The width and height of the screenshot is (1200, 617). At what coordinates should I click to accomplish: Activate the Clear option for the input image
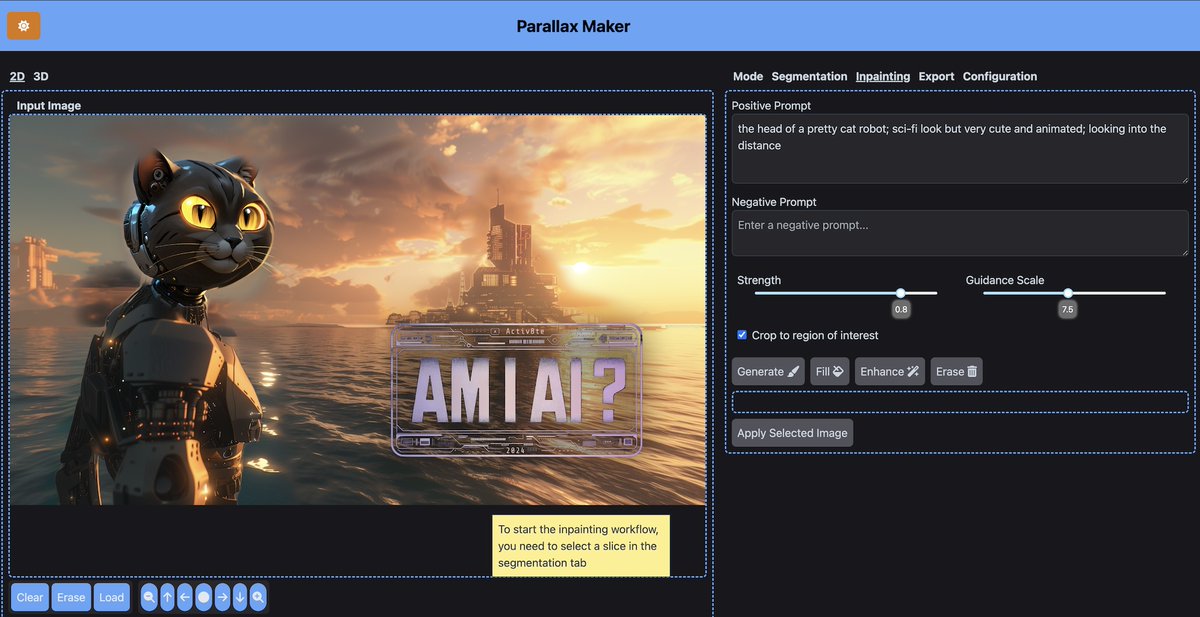29,597
